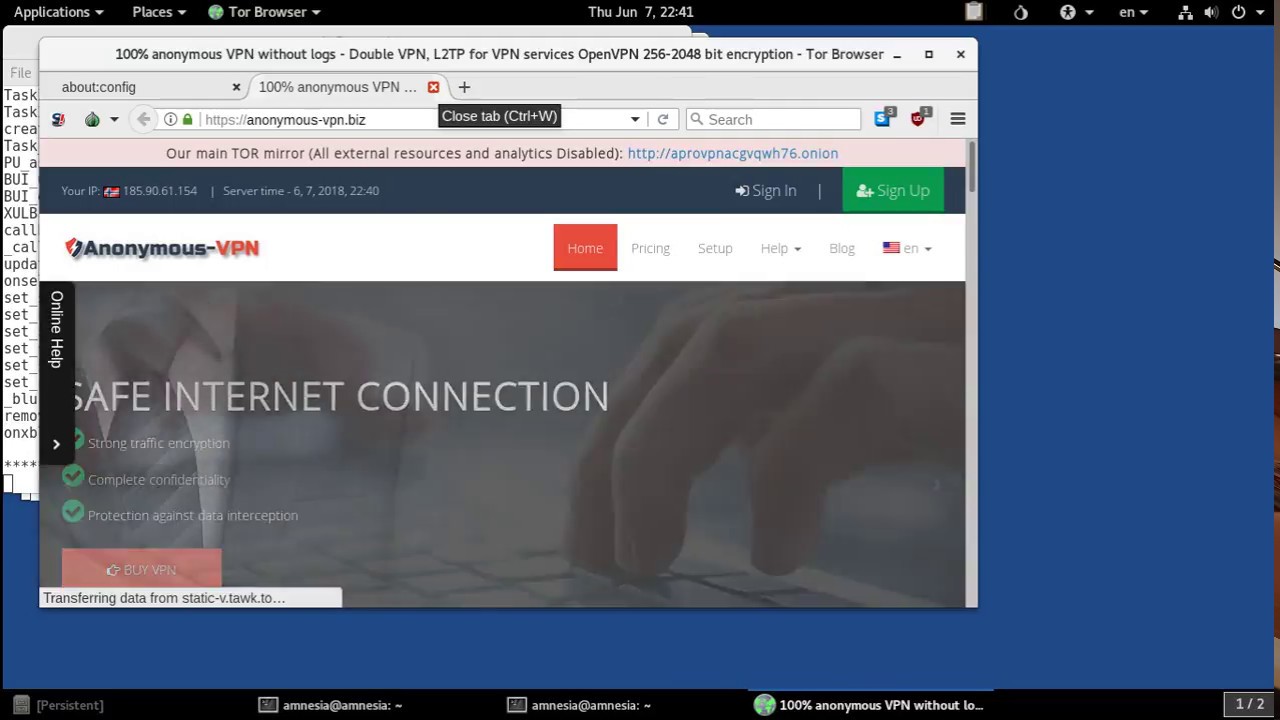
Task: Click the volume speaker icon
Action: click(1211, 12)
